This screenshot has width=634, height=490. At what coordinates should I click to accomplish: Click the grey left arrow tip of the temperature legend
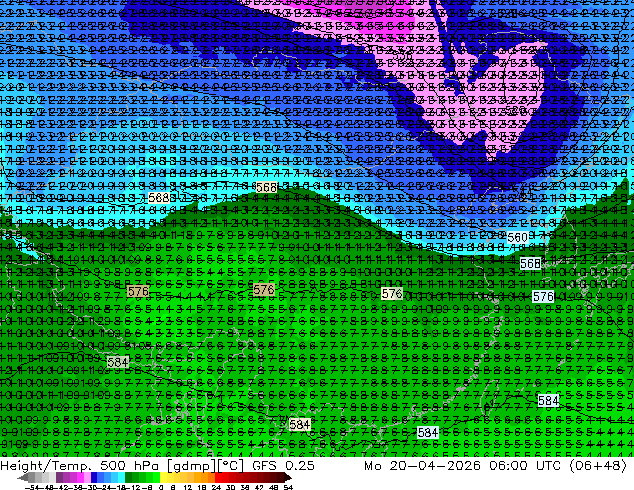coord(23,478)
